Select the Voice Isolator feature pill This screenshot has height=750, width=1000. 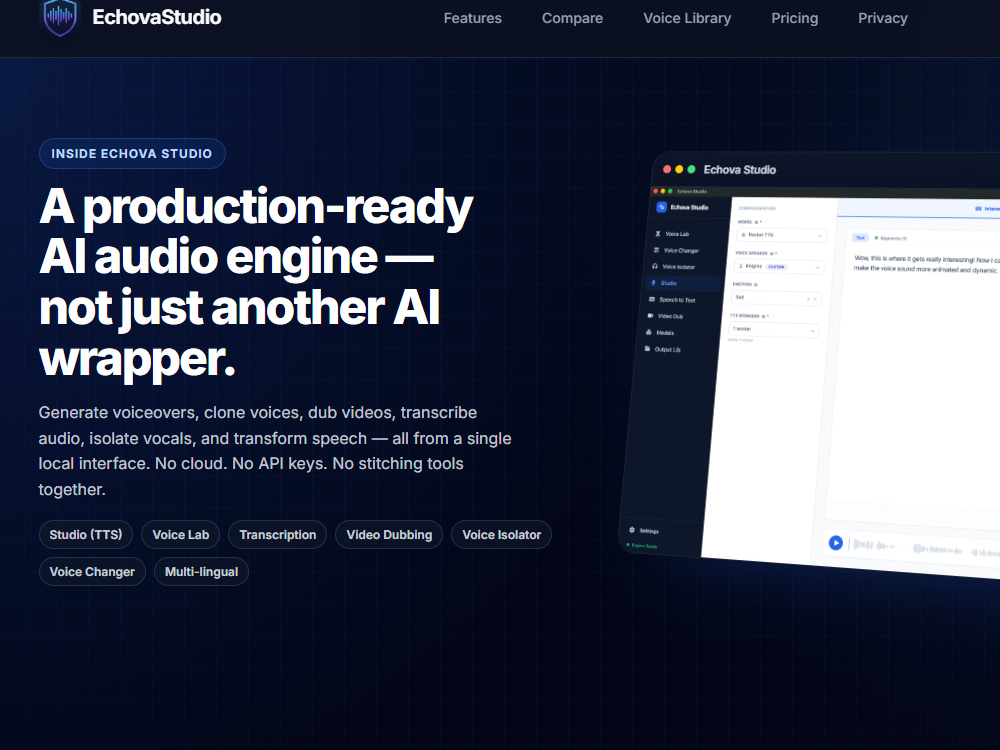pos(501,534)
